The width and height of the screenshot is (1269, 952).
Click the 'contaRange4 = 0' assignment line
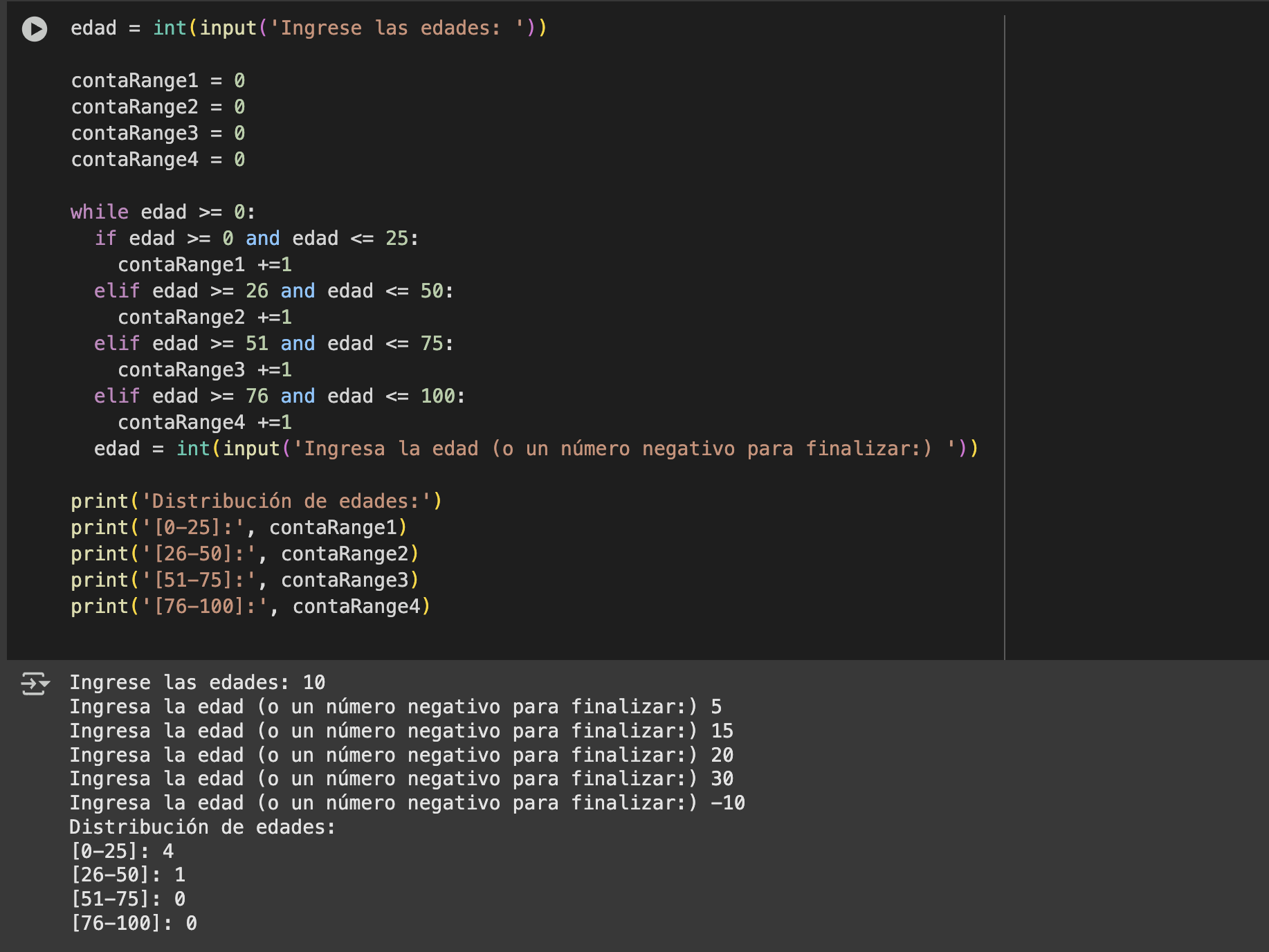click(x=158, y=160)
